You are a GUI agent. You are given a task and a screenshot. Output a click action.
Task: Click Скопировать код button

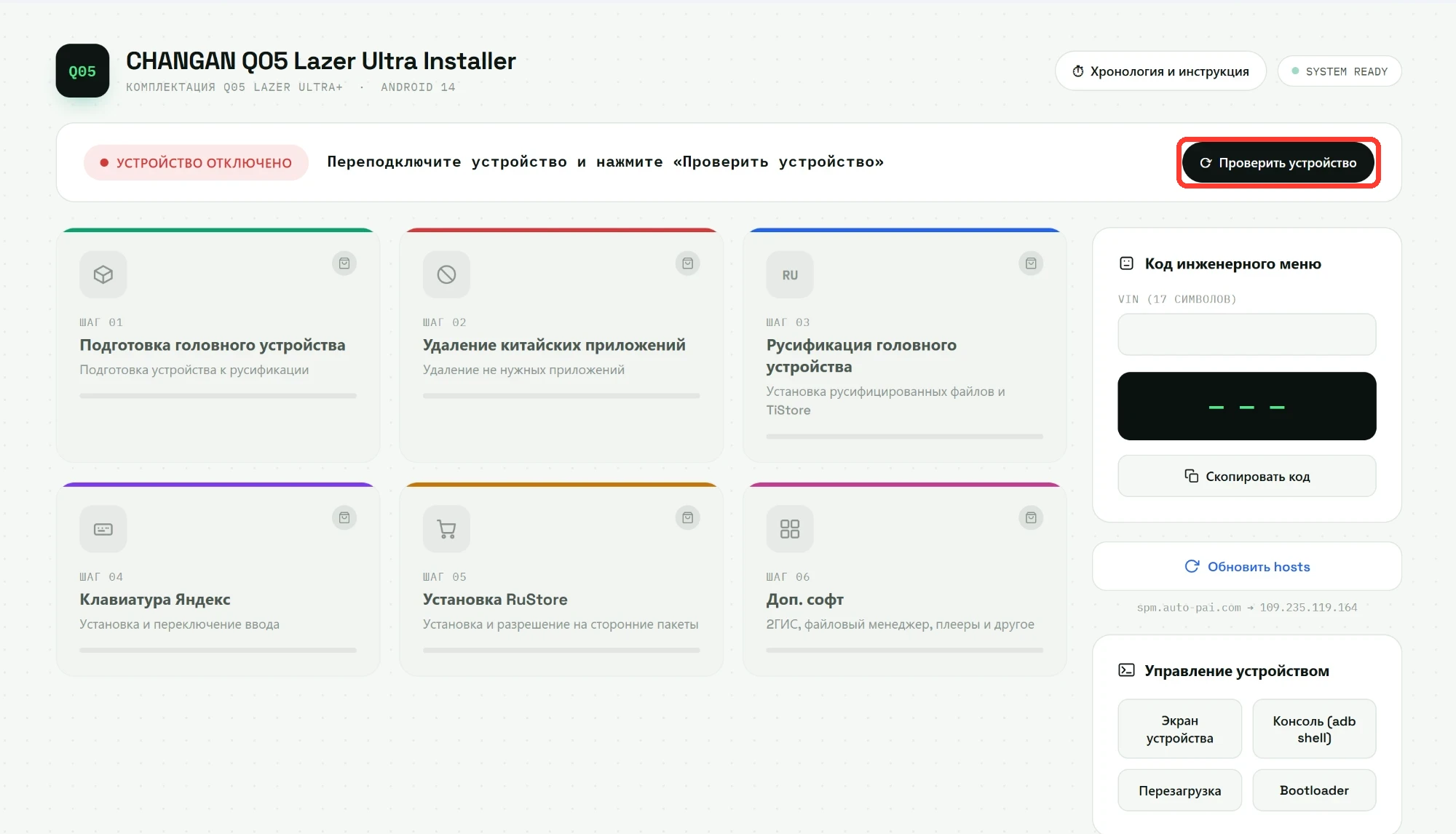[1247, 476]
